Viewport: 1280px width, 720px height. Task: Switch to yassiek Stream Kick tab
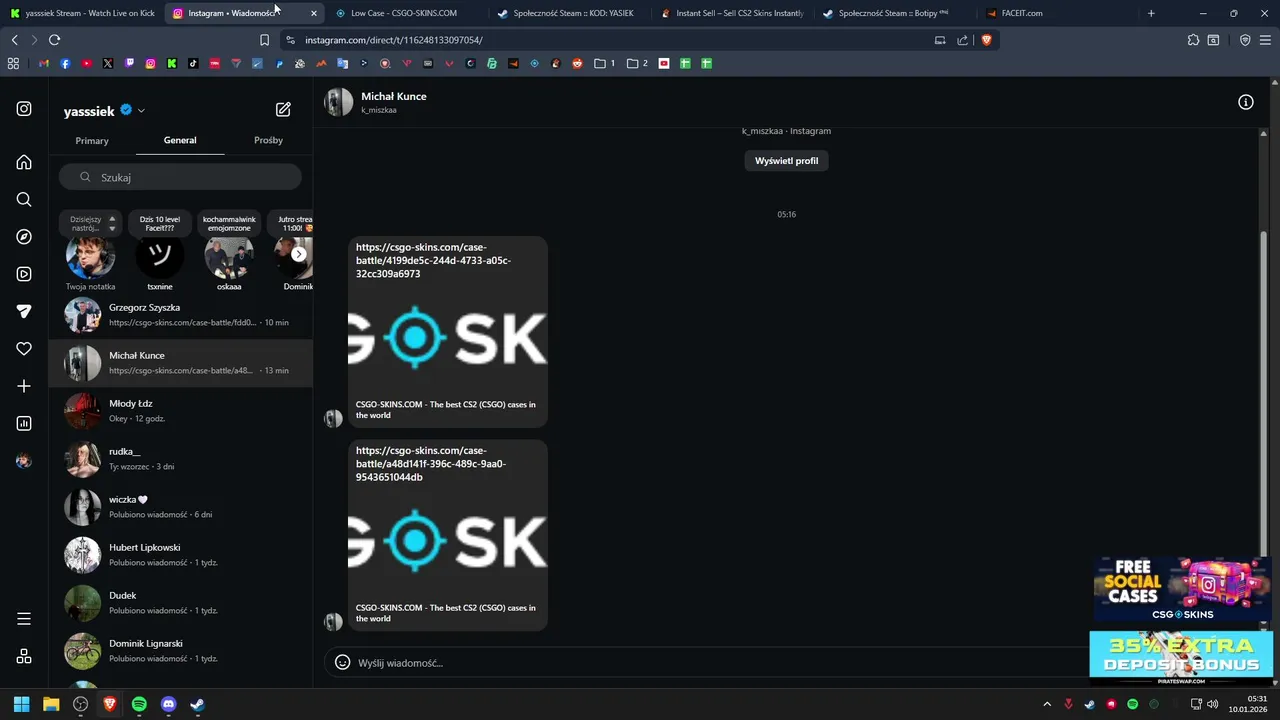tap(81, 13)
